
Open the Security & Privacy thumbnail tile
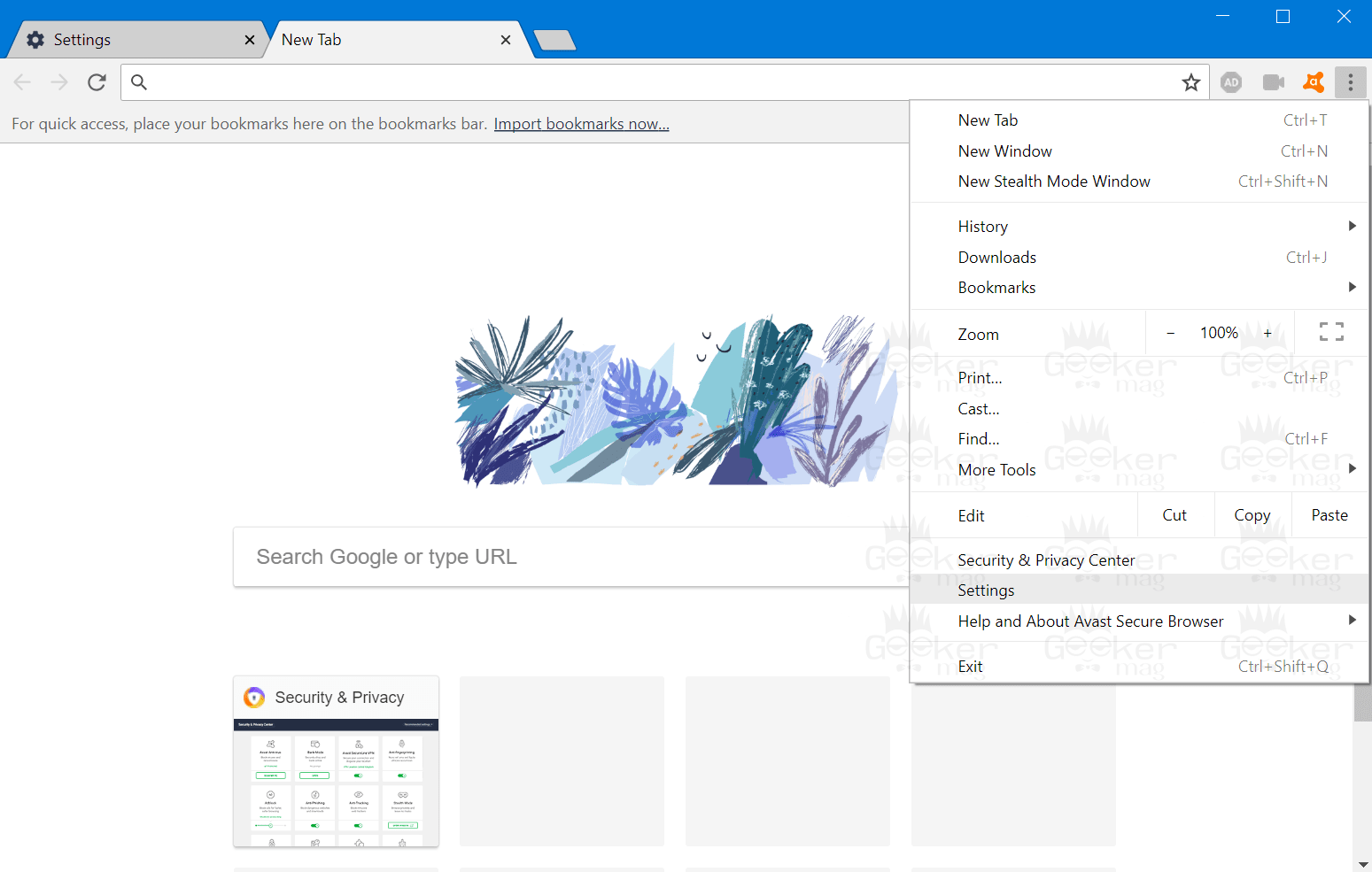[x=336, y=761]
